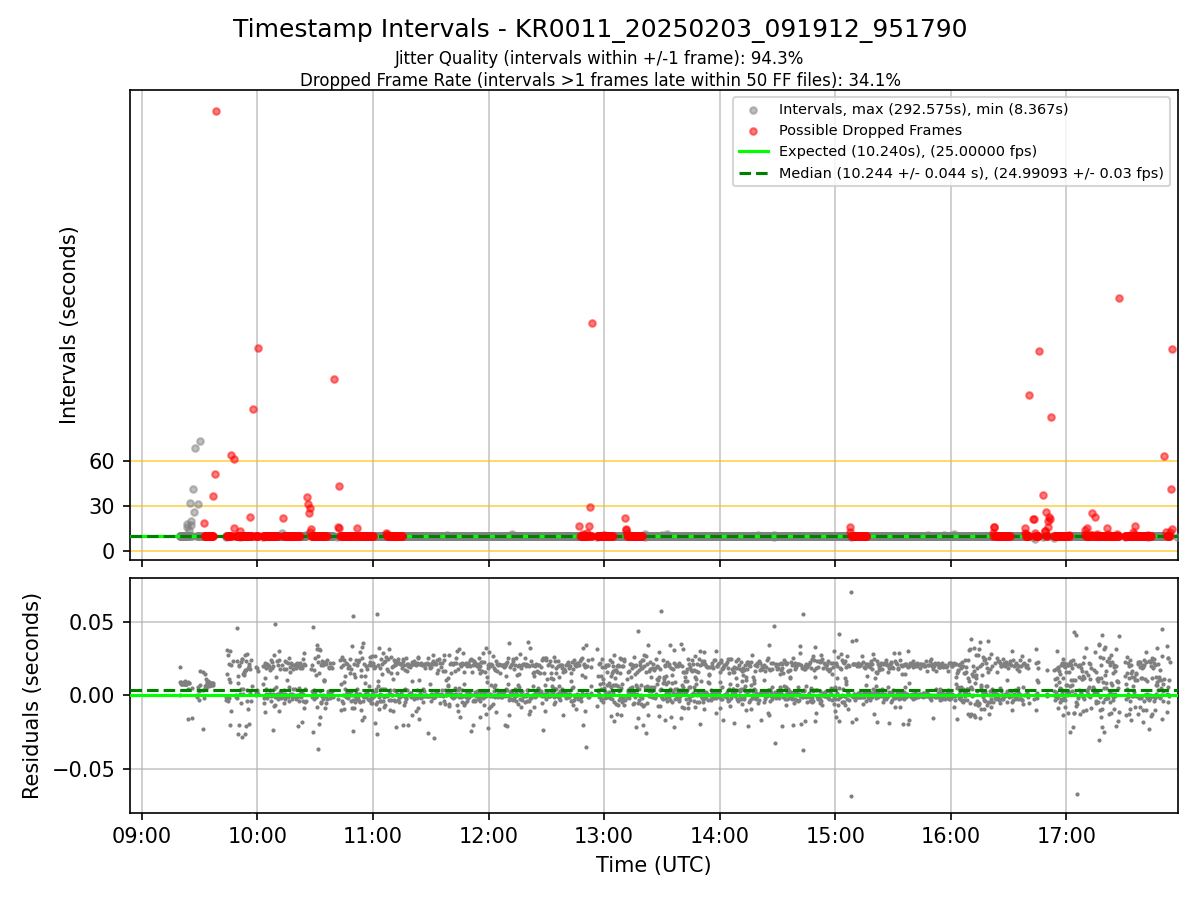The image size is (1200, 900).
Task: Click the highest red dropped-frame point near 09:40
Action: [x=216, y=111]
